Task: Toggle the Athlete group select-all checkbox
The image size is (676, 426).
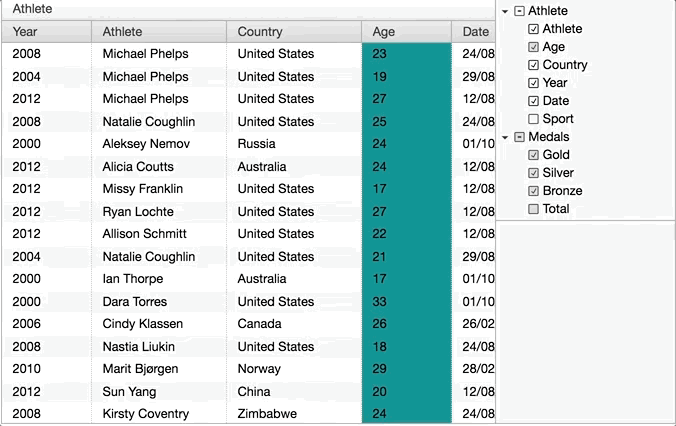Action: click(x=520, y=11)
